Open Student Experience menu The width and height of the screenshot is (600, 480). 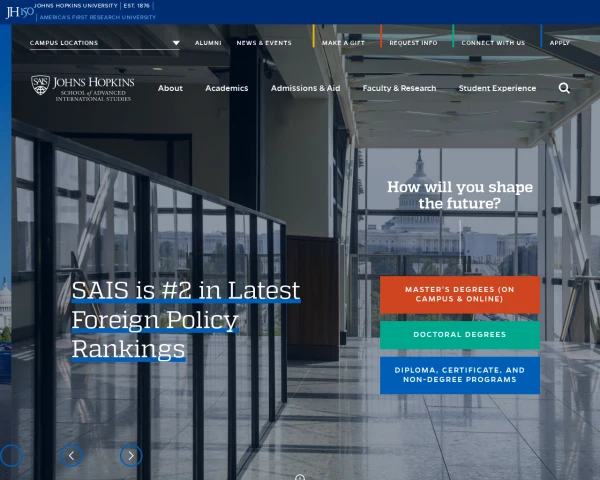pyautogui.click(x=497, y=88)
